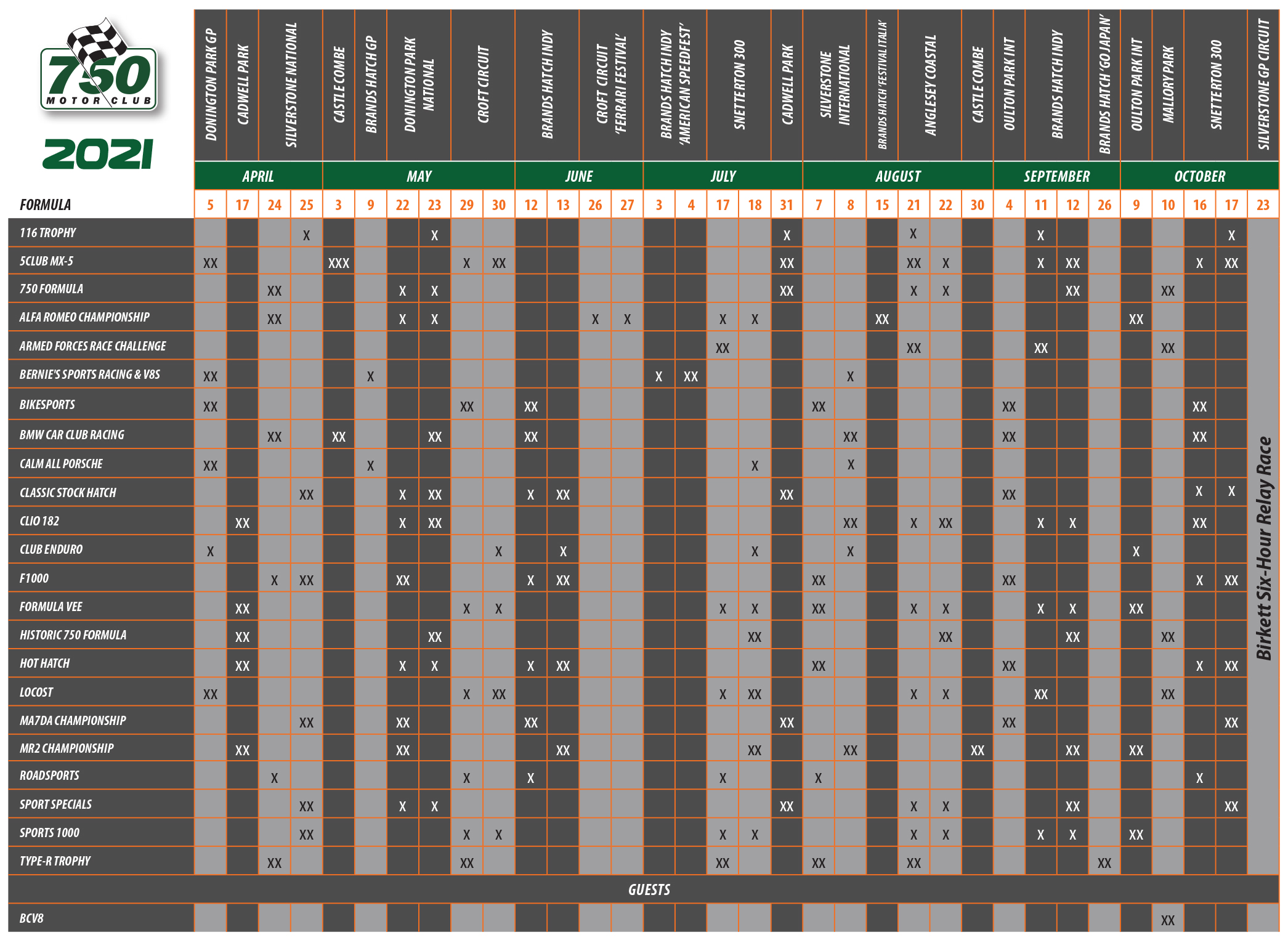This screenshot has height=940, width=1288.
Task: Select the BCV8 guest row label
Action: [x=31, y=918]
